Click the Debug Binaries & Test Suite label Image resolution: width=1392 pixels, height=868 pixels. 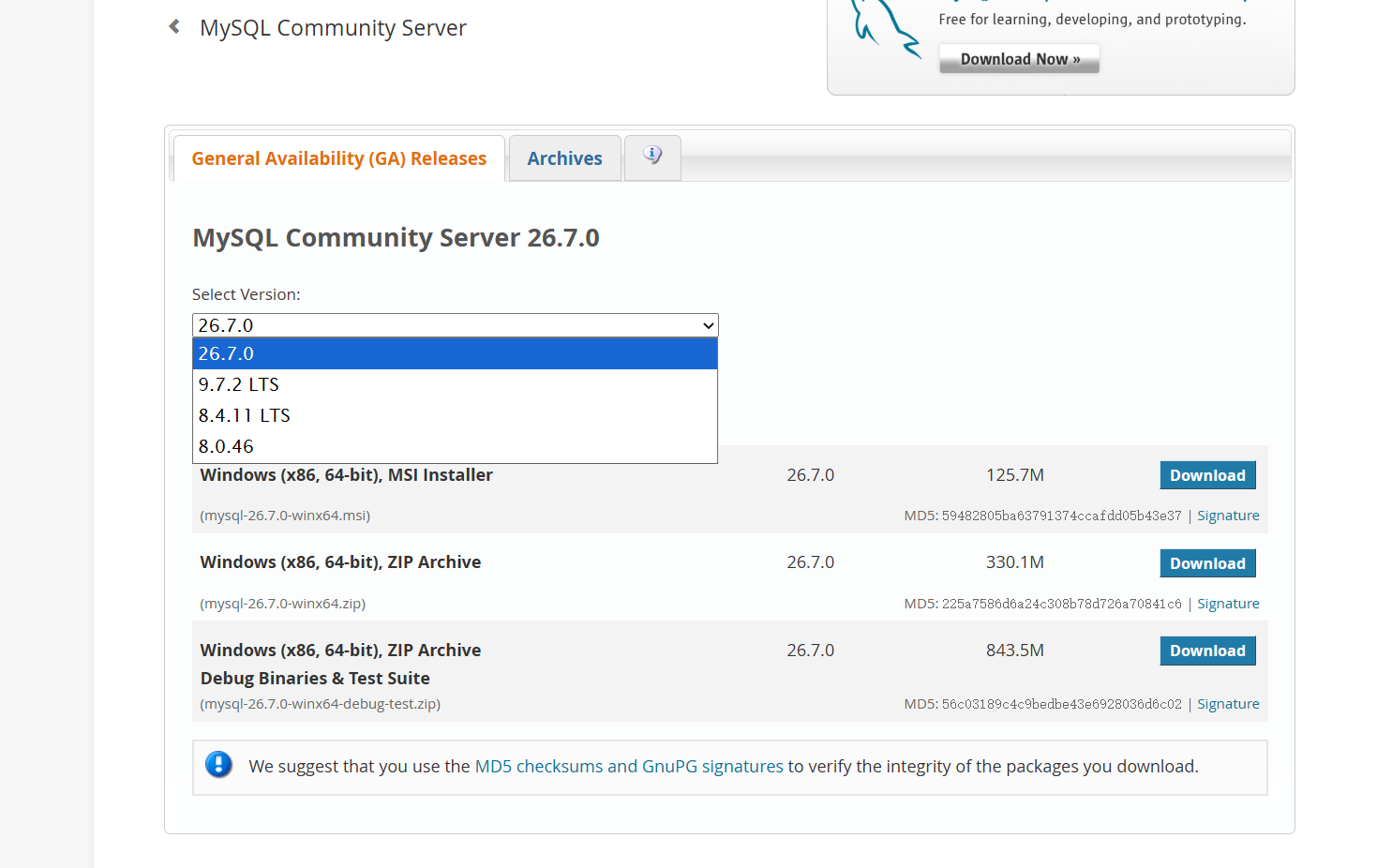(x=315, y=678)
